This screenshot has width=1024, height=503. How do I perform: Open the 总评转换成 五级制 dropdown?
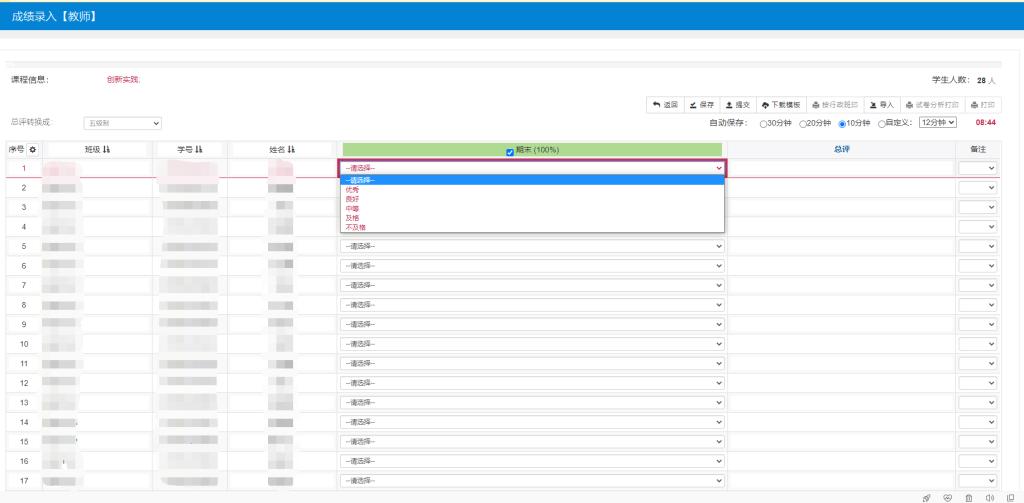click(122, 123)
